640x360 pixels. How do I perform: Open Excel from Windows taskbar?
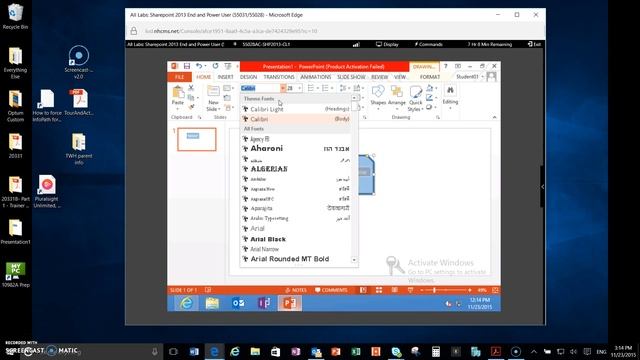pyautogui.click(x=356, y=351)
